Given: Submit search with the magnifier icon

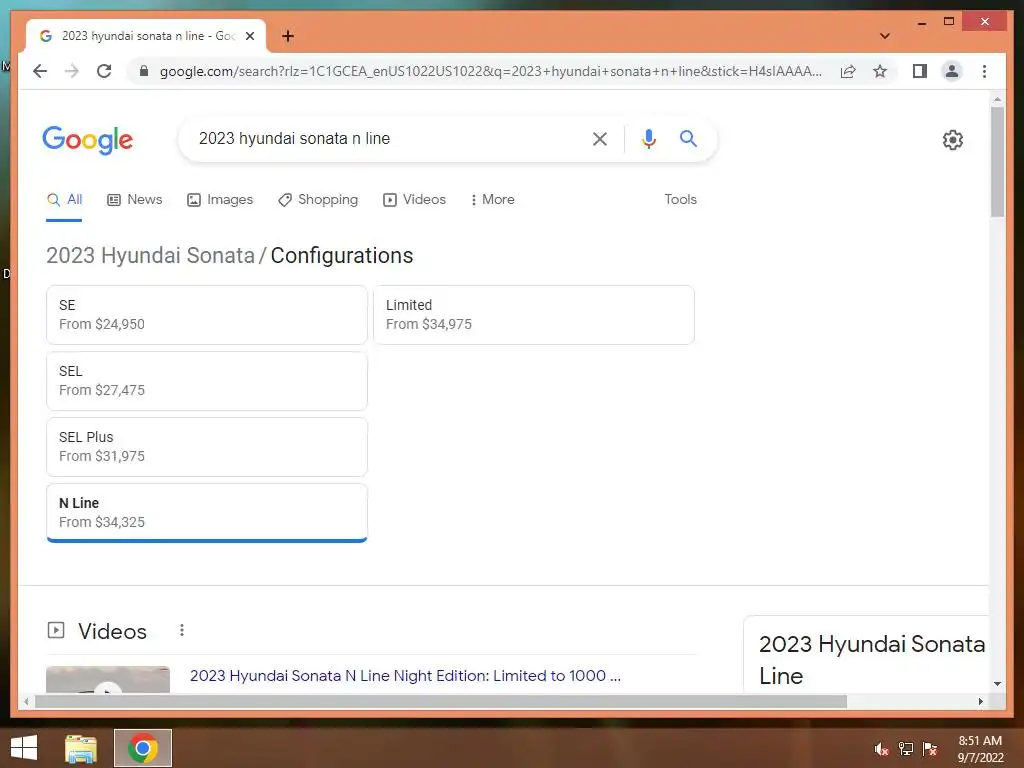Looking at the screenshot, I should (x=688, y=138).
